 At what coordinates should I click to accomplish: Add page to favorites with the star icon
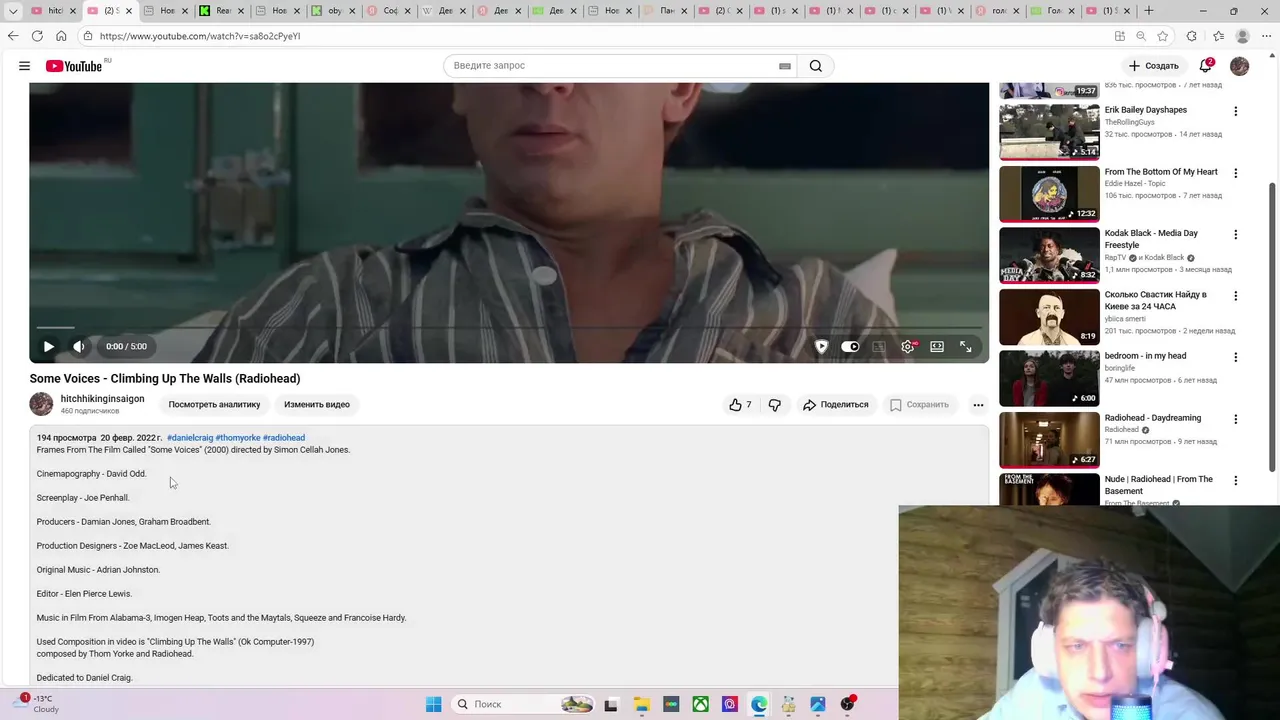coord(1163,36)
